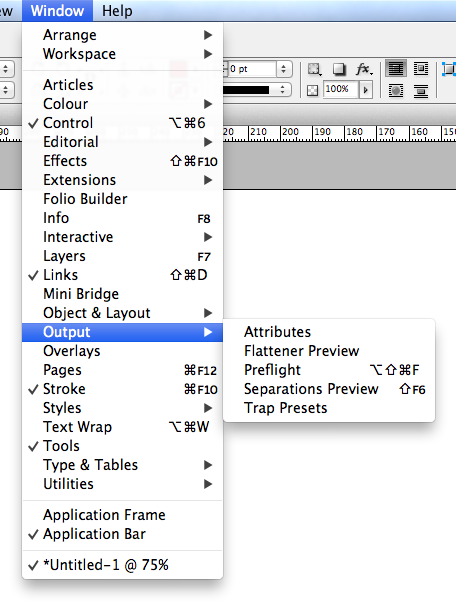Open the fx effects menu icon
The width and height of the screenshot is (456, 614).
pyautogui.click(x=364, y=69)
